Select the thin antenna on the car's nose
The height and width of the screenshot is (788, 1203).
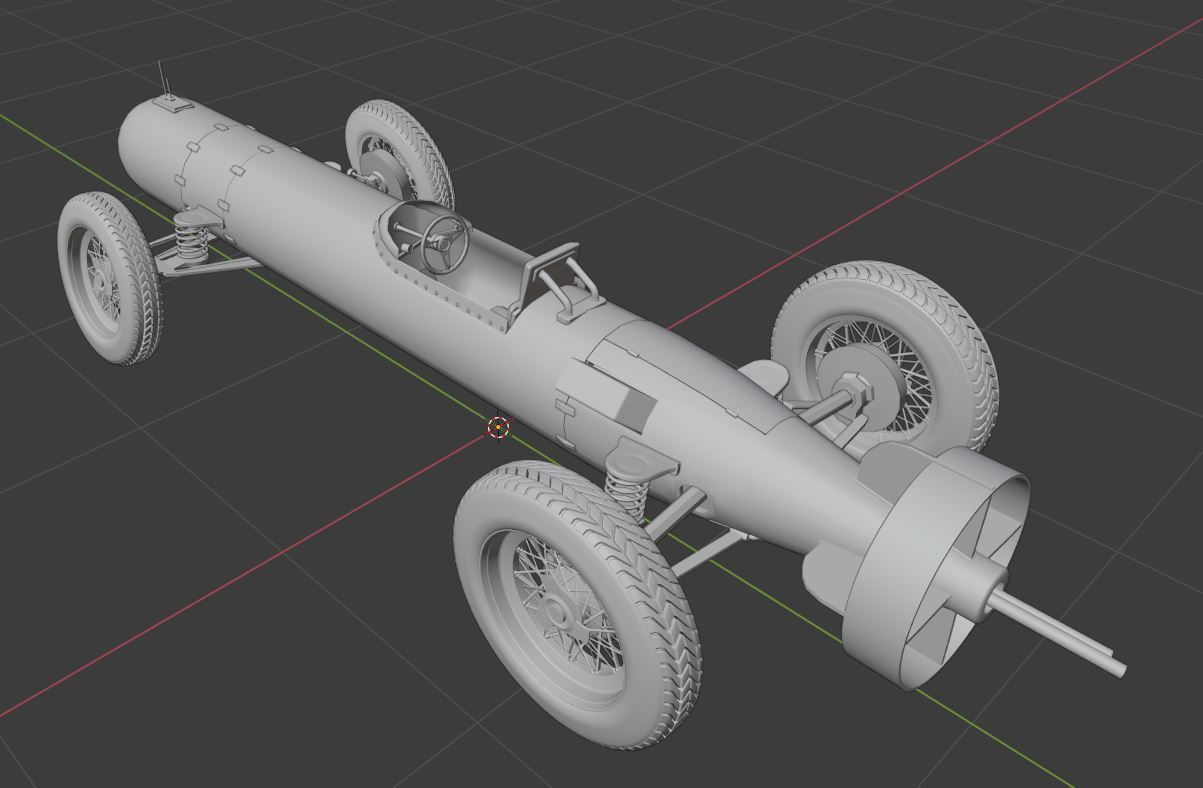[164, 80]
